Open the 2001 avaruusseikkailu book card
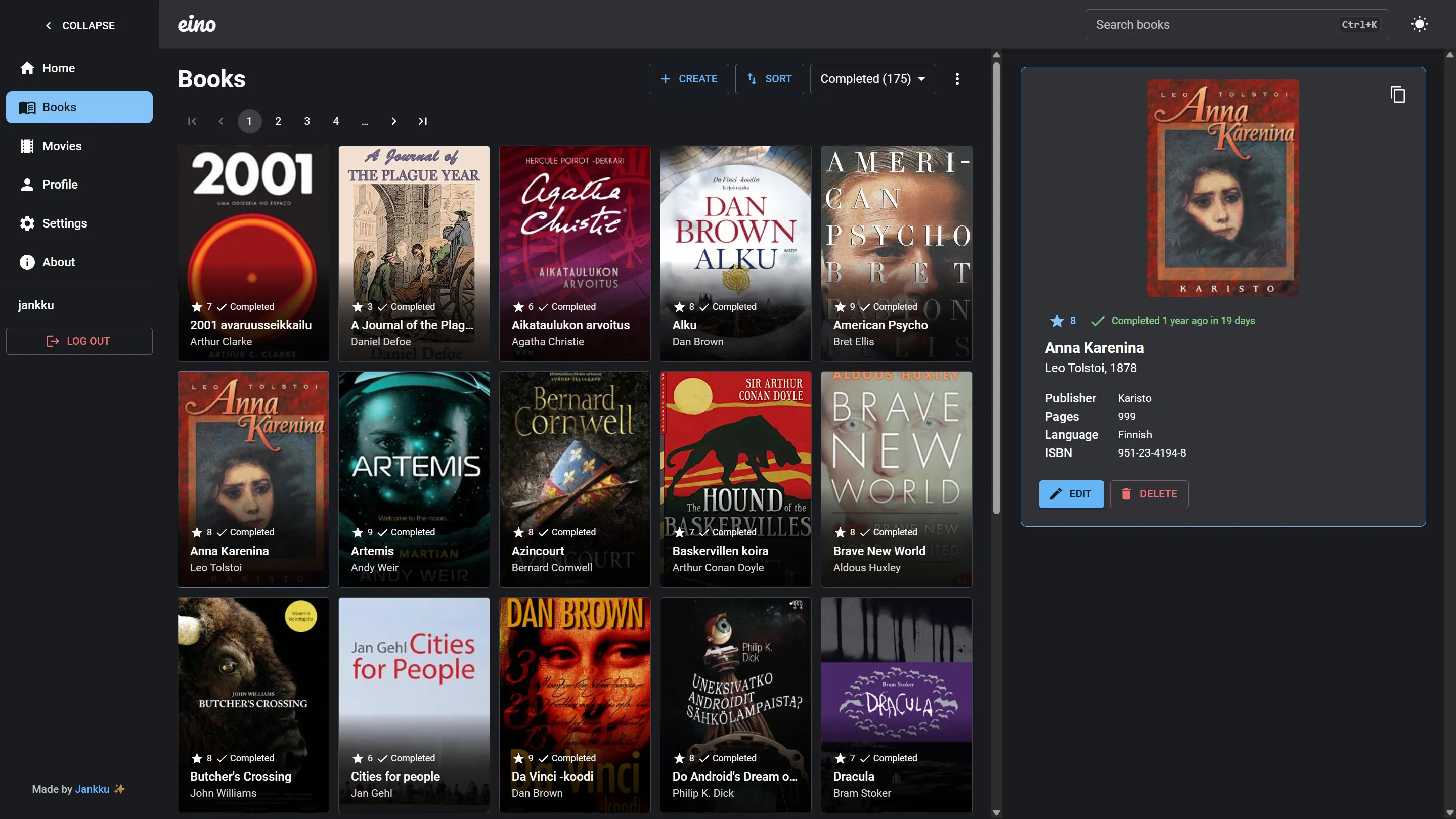 253,254
